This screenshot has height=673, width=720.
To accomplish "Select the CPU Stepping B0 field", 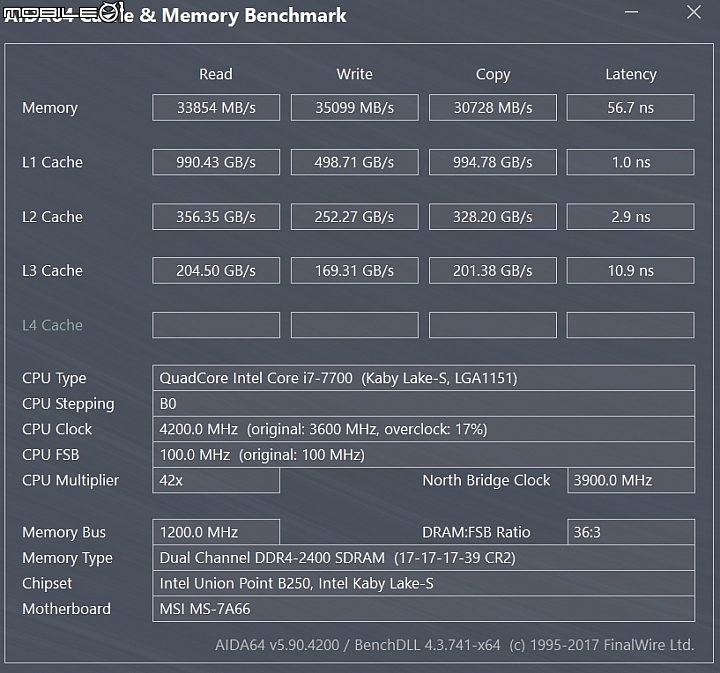I will pyautogui.click(x=423, y=404).
